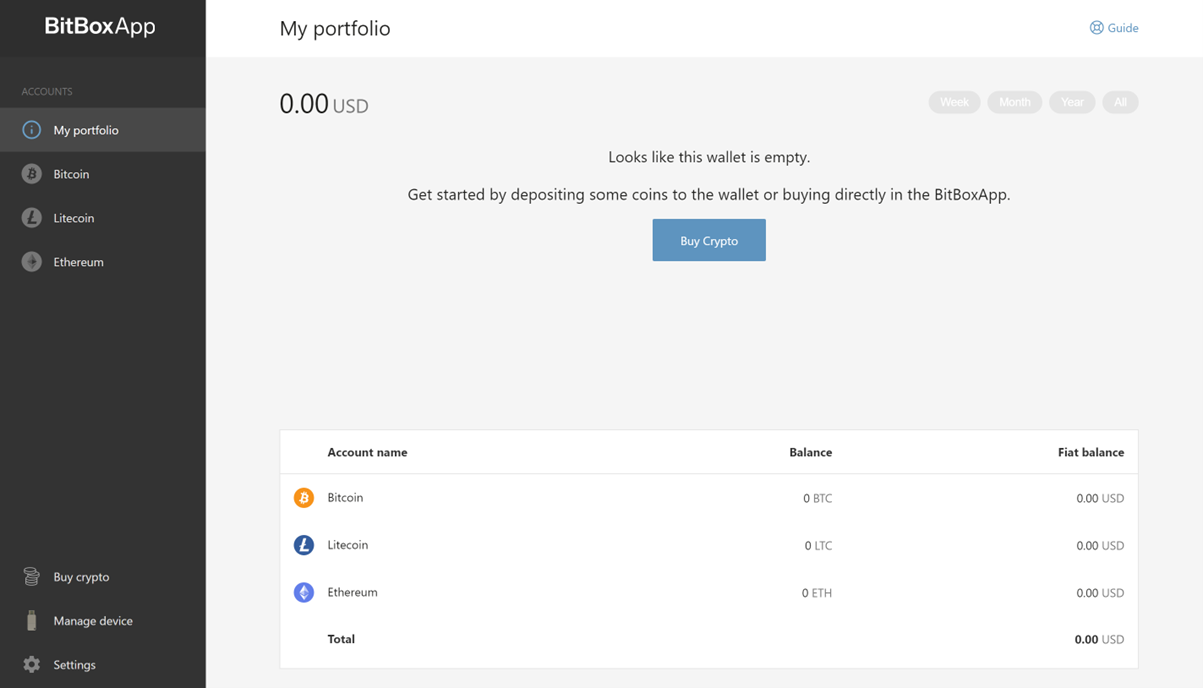Open My portfolio in the sidebar

pos(103,130)
